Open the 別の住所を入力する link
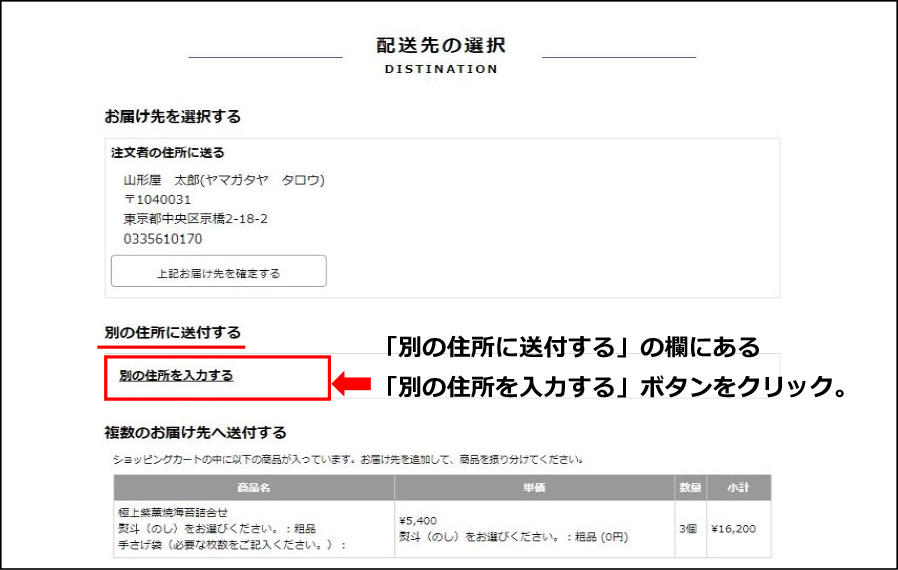Viewport: 898px width, 570px height. click(x=176, y=376)
